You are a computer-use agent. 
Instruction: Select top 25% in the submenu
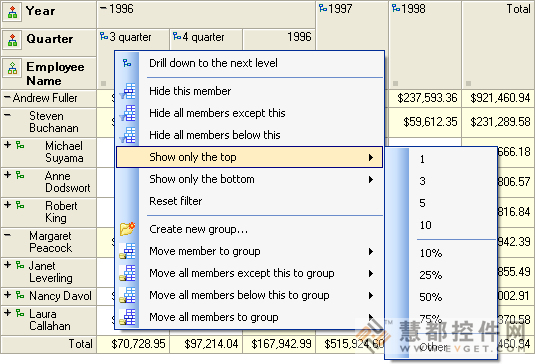click(441, 275)
